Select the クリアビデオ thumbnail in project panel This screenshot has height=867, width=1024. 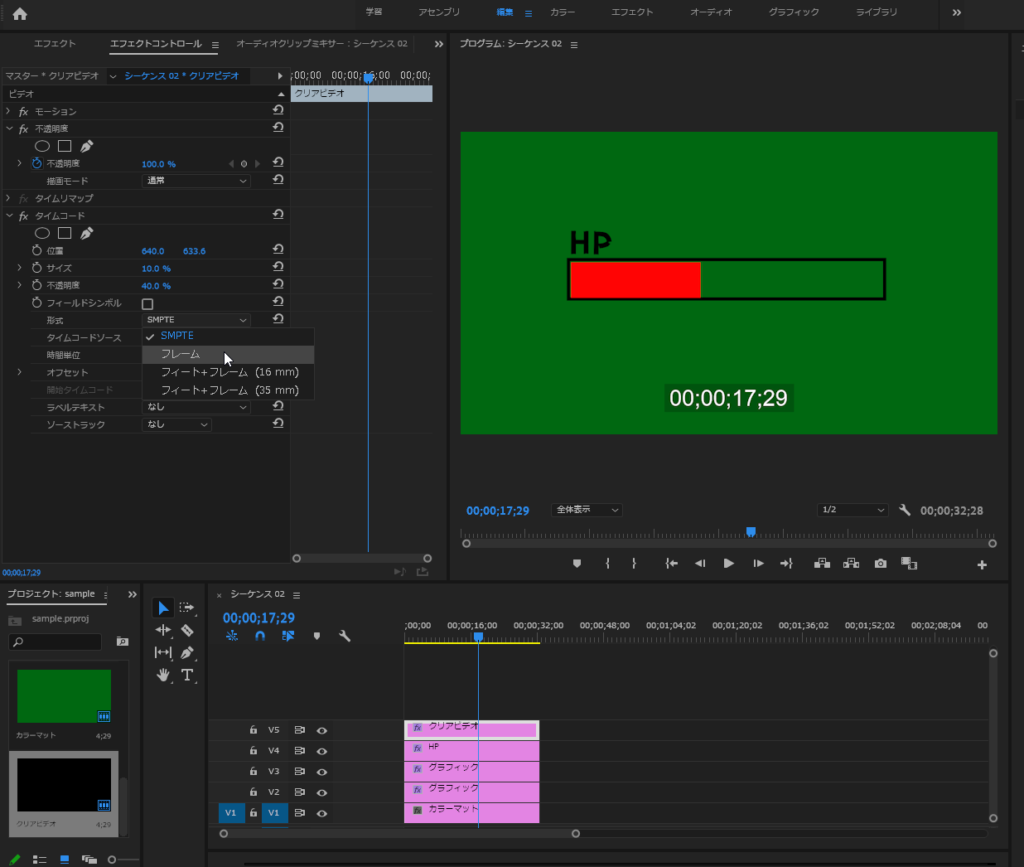pyautogui.click(x=64, y=786)
